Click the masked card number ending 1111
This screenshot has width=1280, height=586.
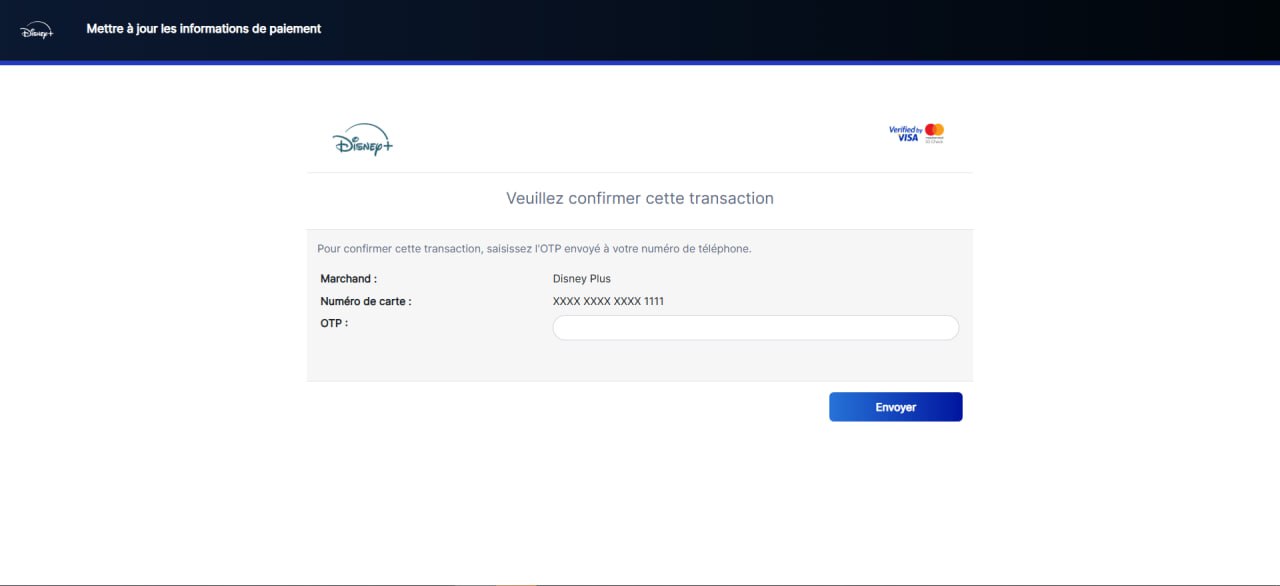coord(608,301)
